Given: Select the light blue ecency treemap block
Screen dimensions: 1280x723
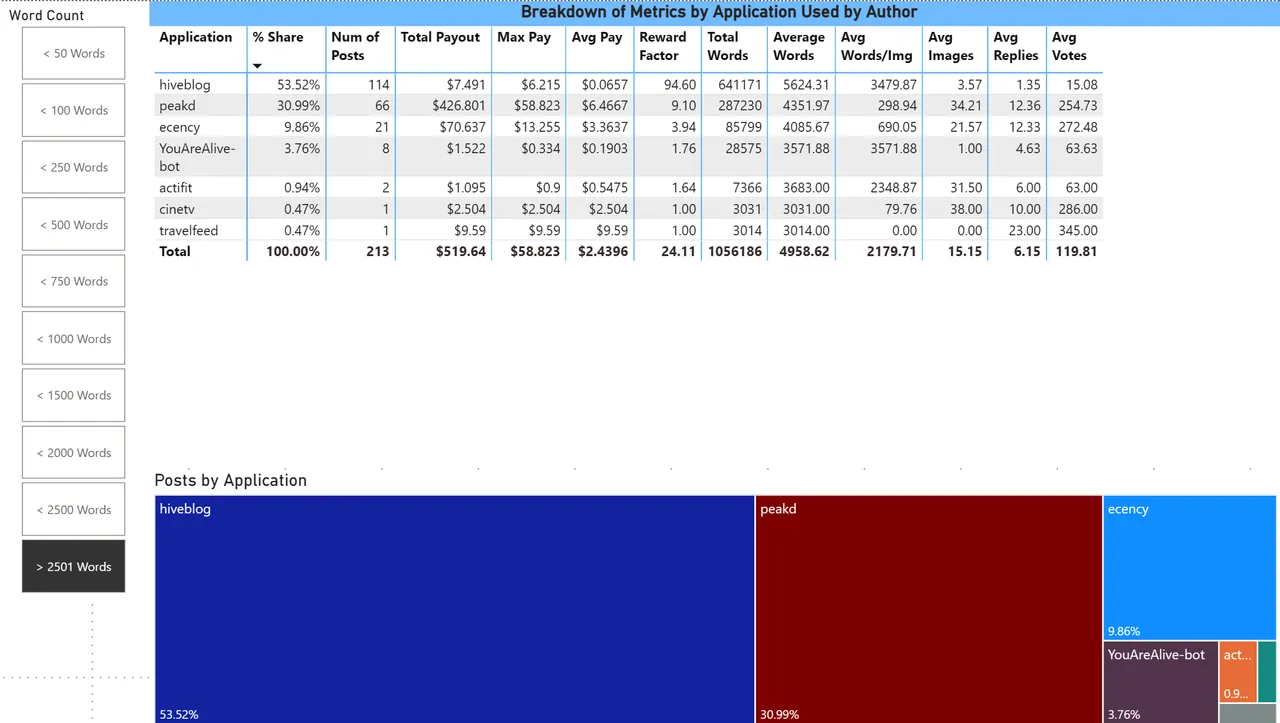Looking at the screenshot, I should [1190, 567].
